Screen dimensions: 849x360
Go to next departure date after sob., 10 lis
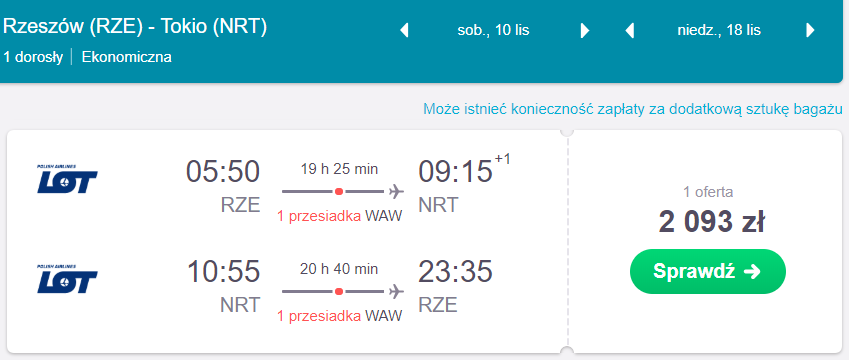tap(585, 30)
